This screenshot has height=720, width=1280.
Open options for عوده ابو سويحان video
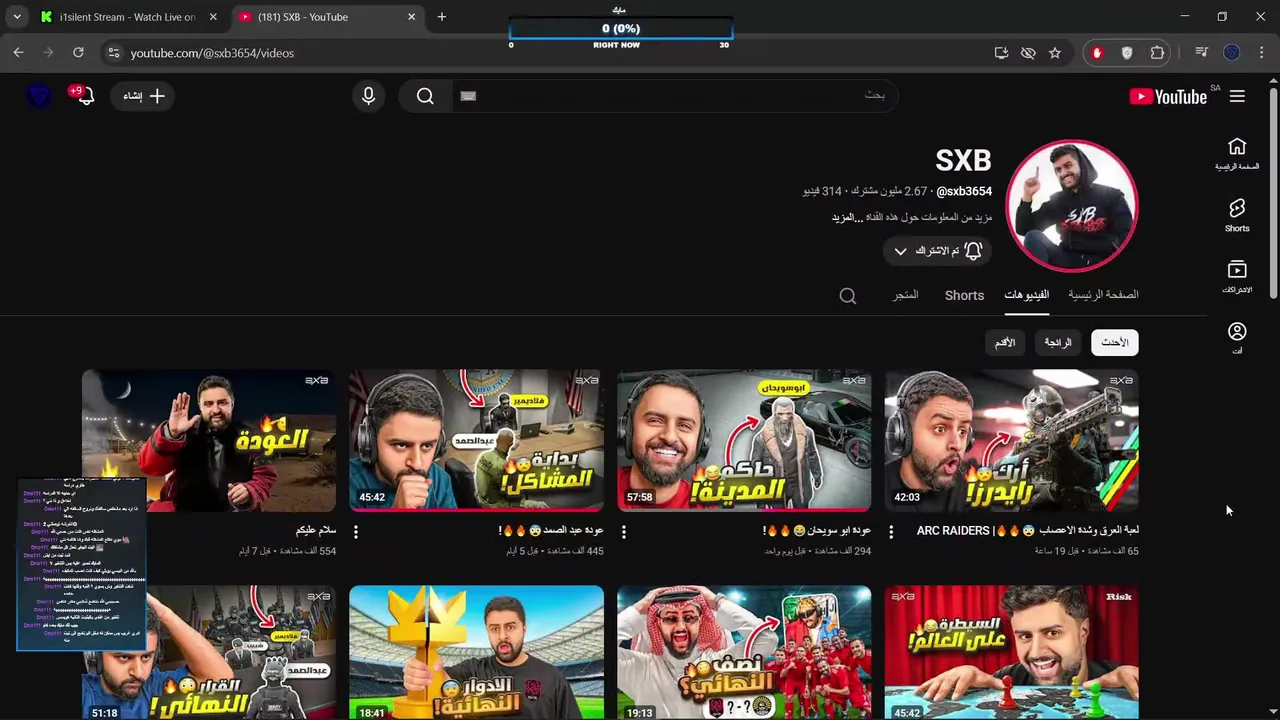pyautogui.click(x=623, y=532)
